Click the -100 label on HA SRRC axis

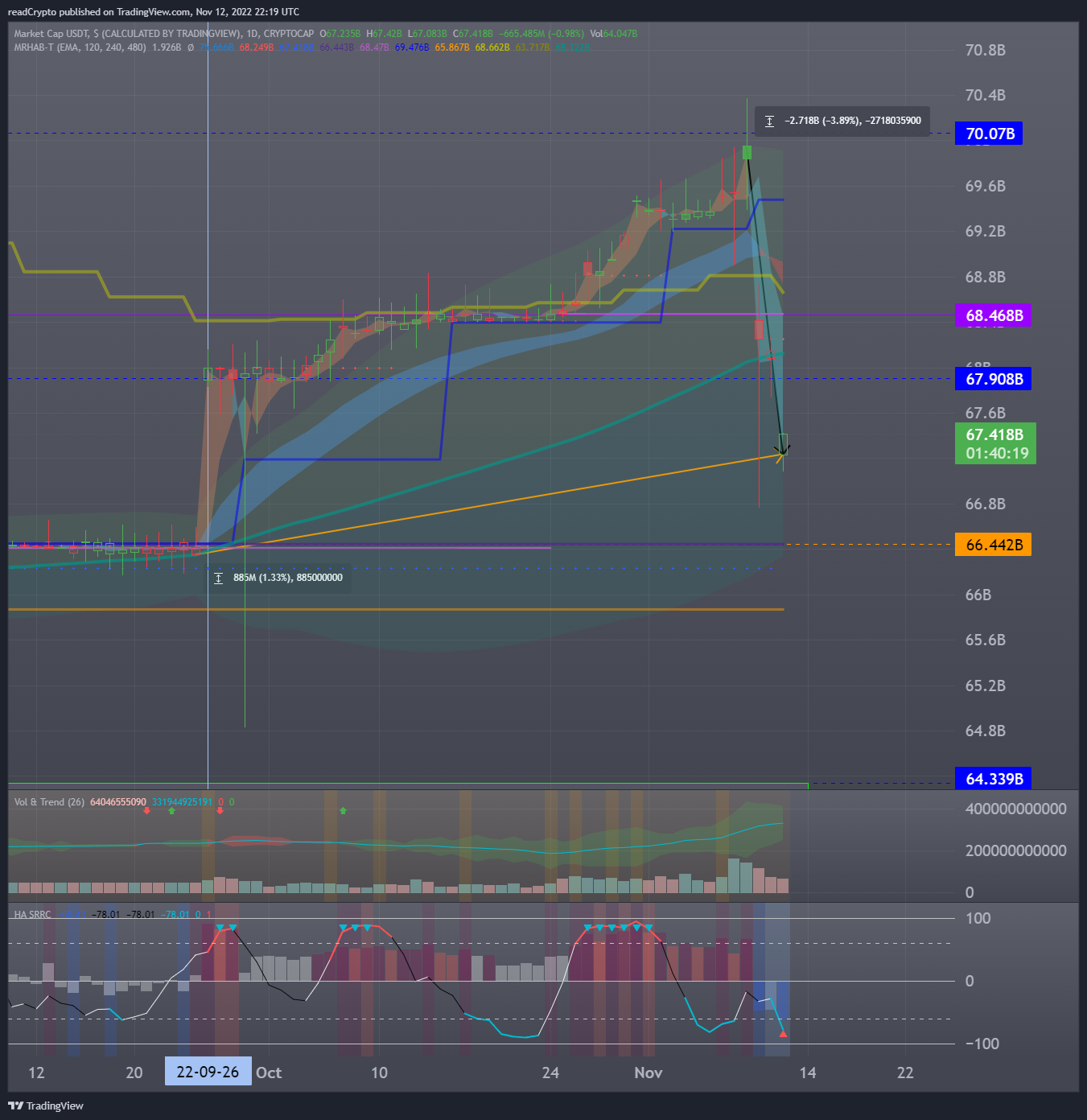[x=982, y=1044]
